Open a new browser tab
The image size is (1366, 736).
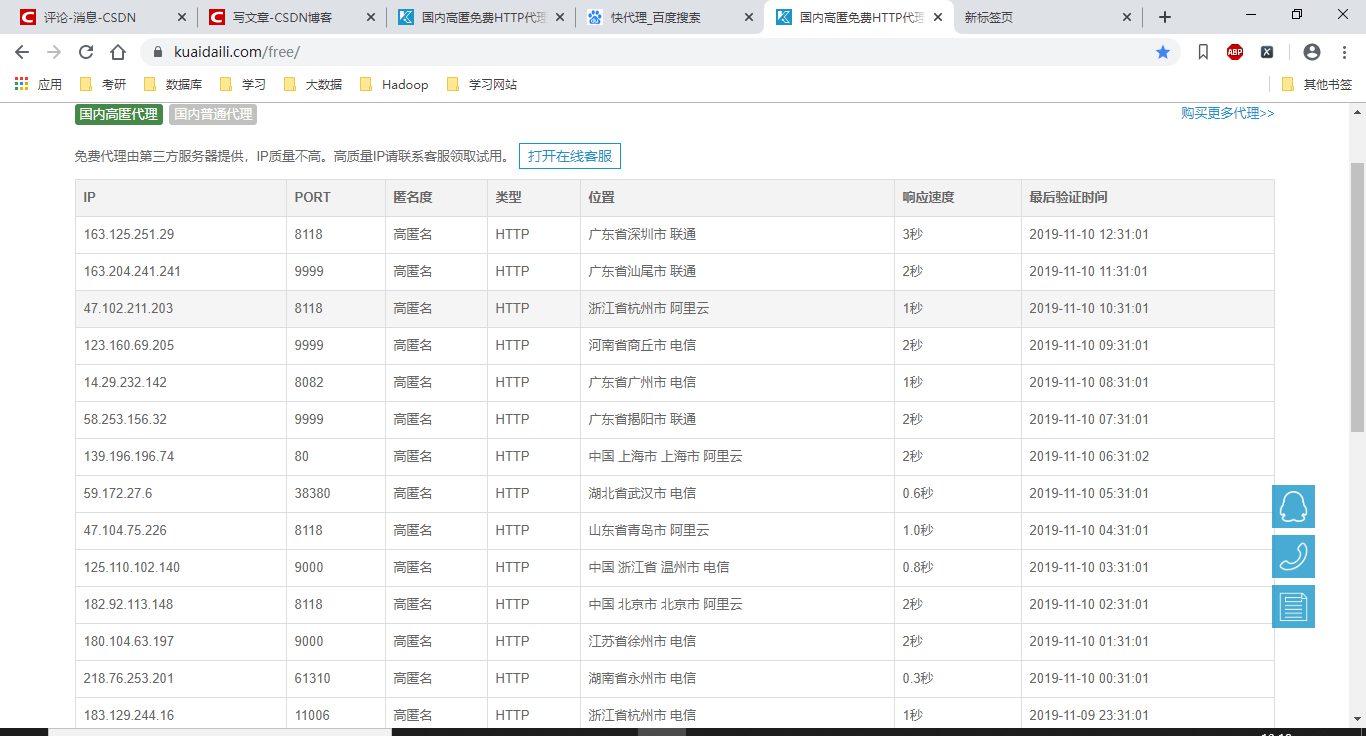[1165, 17]
